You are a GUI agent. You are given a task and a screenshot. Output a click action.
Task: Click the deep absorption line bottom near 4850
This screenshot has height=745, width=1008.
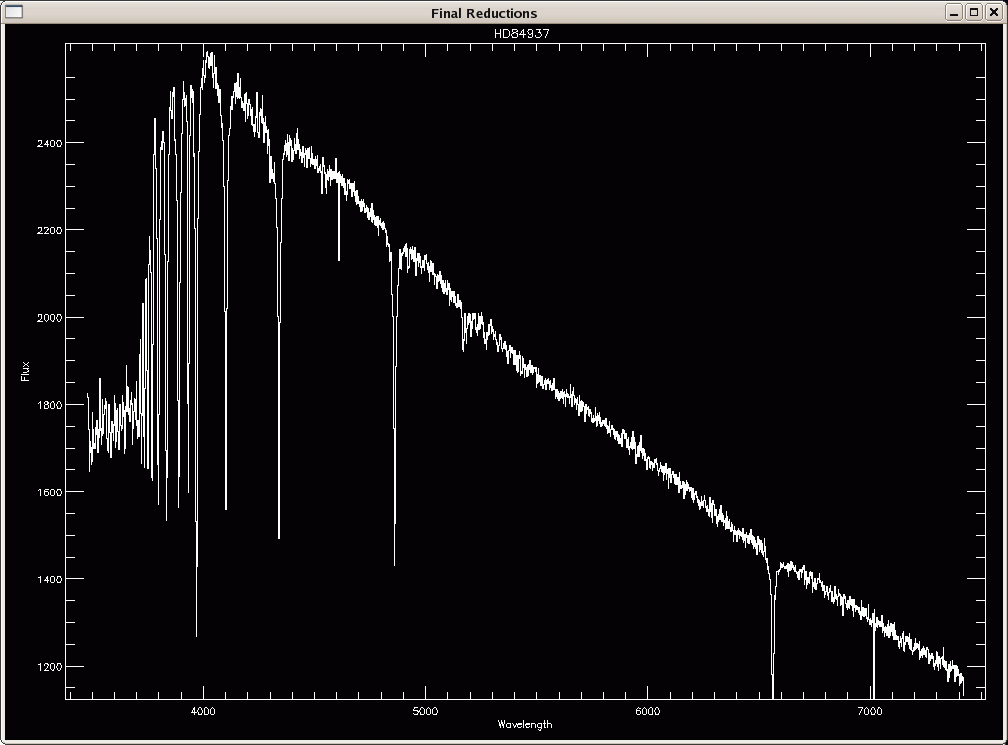394,562
